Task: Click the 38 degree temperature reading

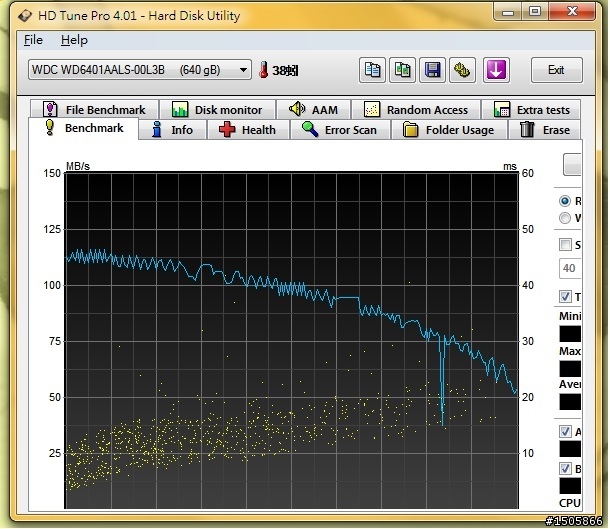Action: (x=285, y=70)
